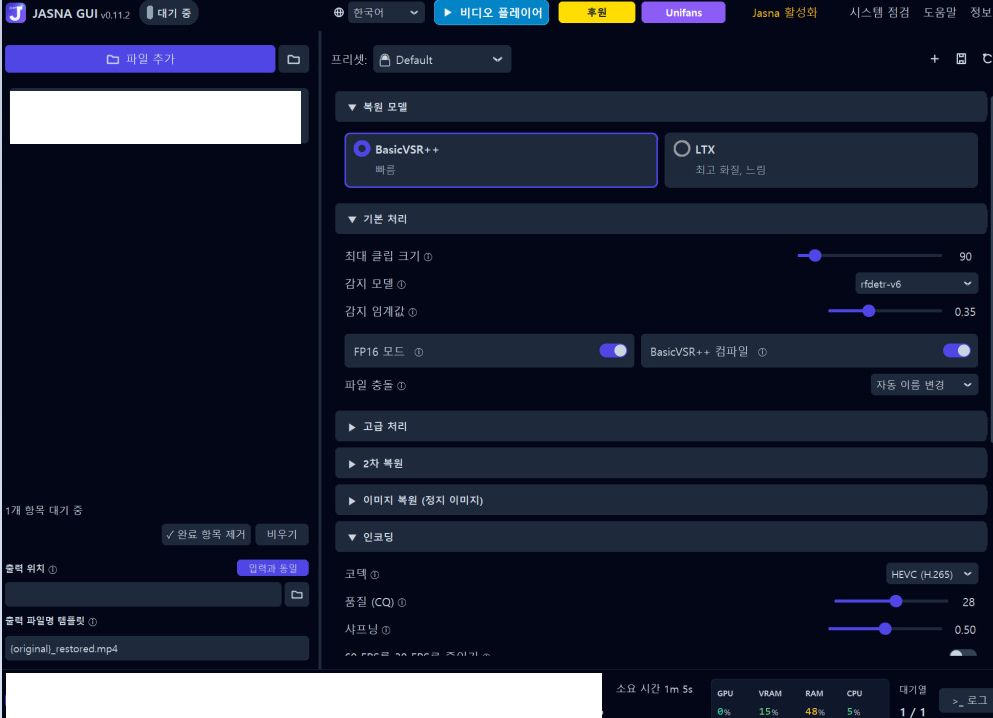The height and width of the screenshot is (718, 993).
Task: Toggle the 60 FPS reduction switch
Action: click(963, 653)
